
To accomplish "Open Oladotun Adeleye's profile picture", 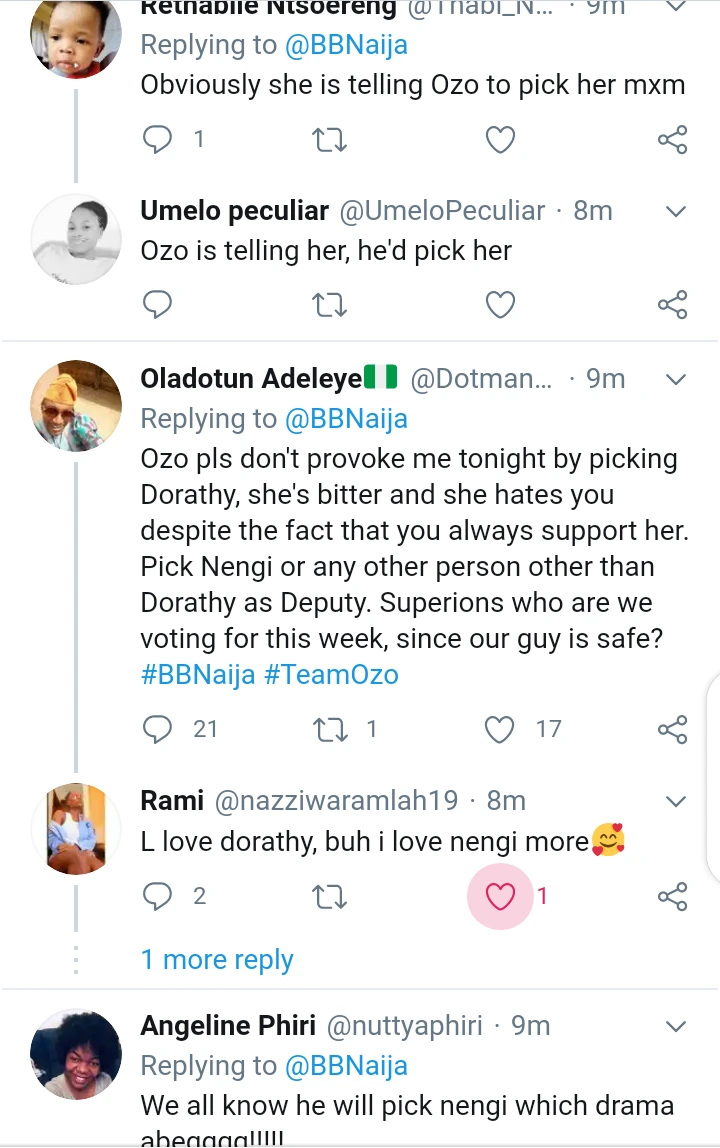I will [76, 404].
